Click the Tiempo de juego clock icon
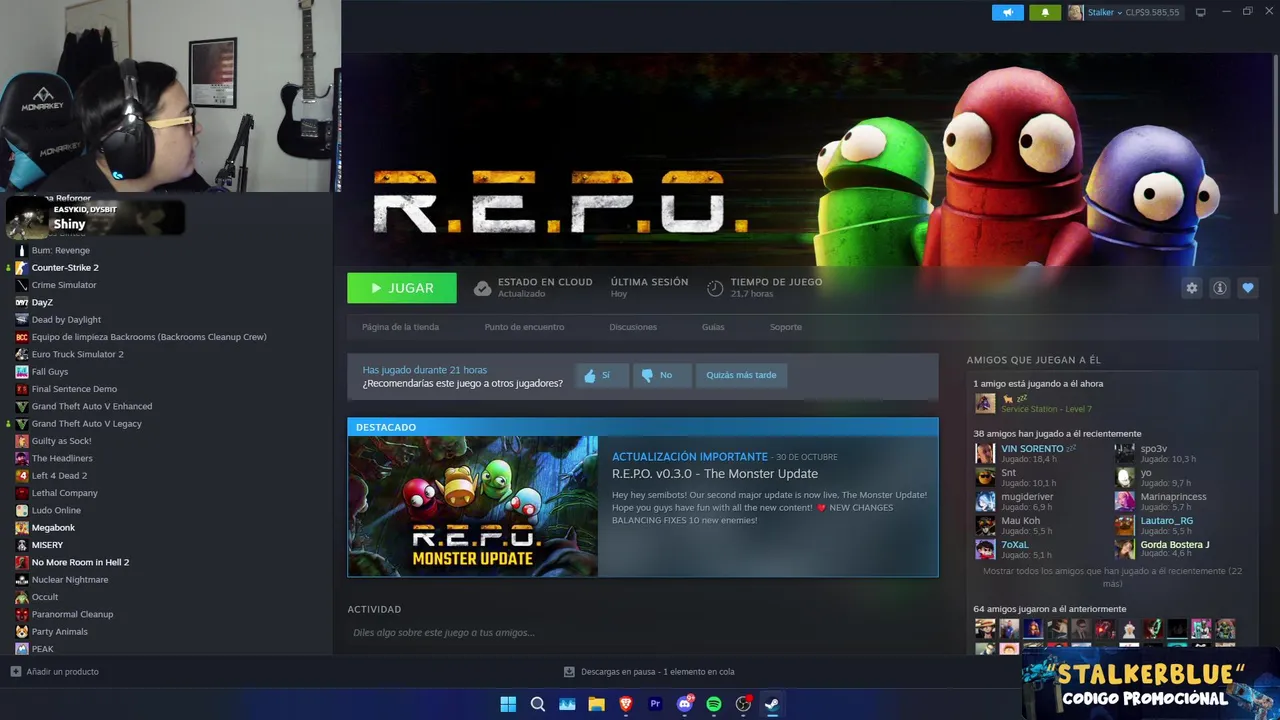The height and width of the screenshot is (720, 1280). [715, 288]
